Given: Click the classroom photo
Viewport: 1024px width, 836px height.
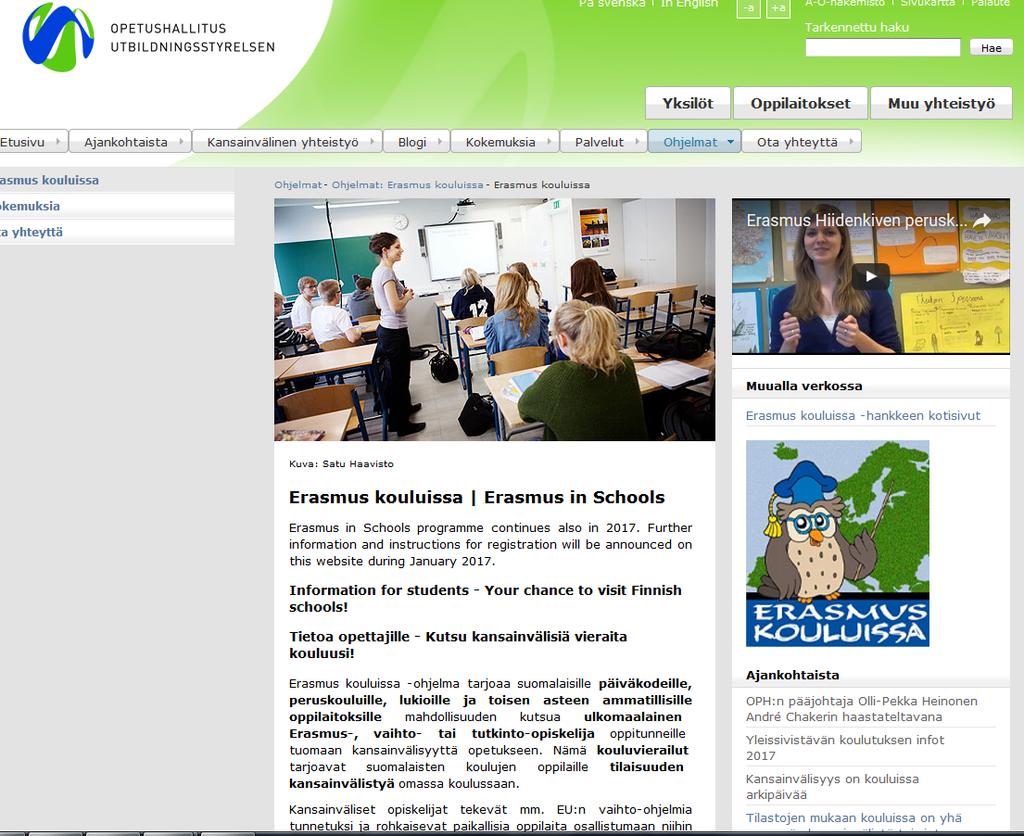Looking at the screenshot, I should 494,319.
